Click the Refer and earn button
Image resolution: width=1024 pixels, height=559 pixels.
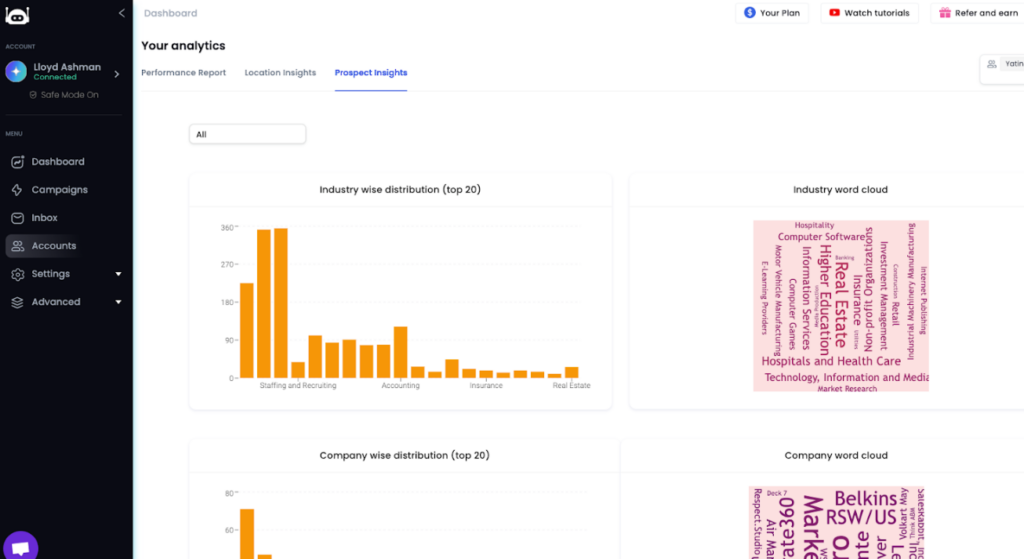click(x=978, y=13)
